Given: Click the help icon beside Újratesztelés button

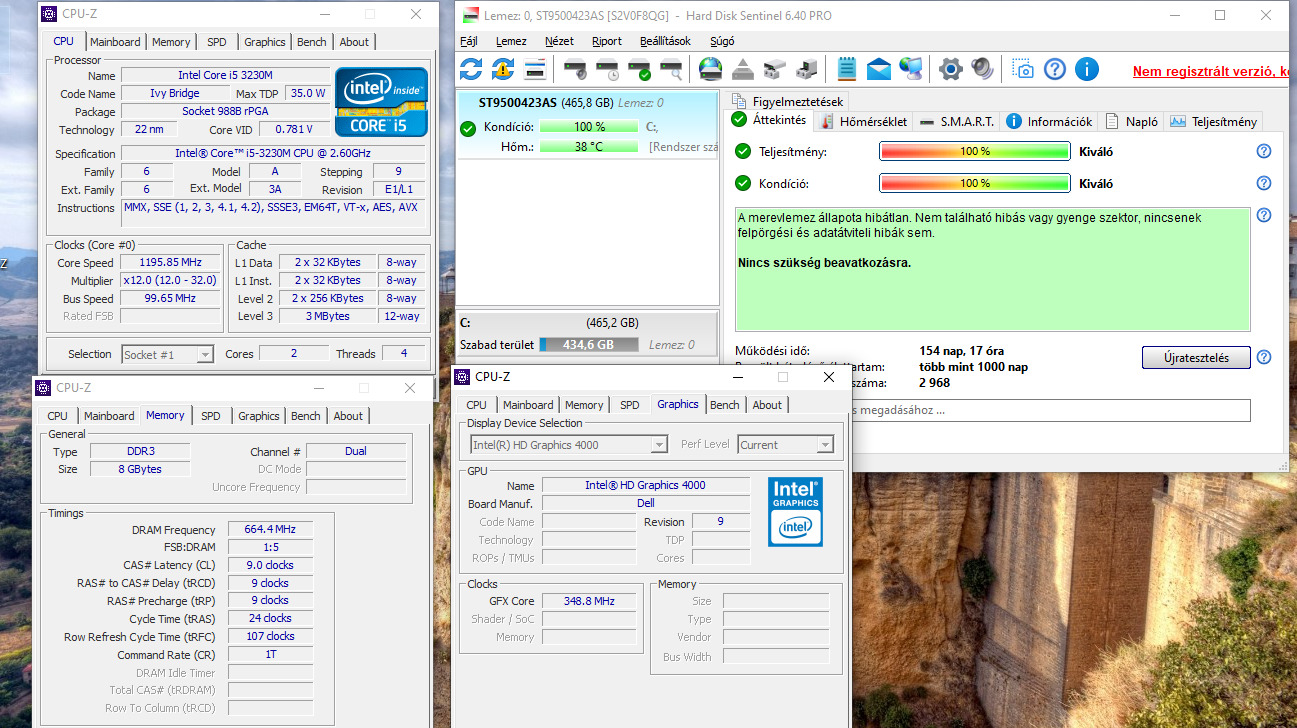Looking at the screenshot, I should point(1264,357).
